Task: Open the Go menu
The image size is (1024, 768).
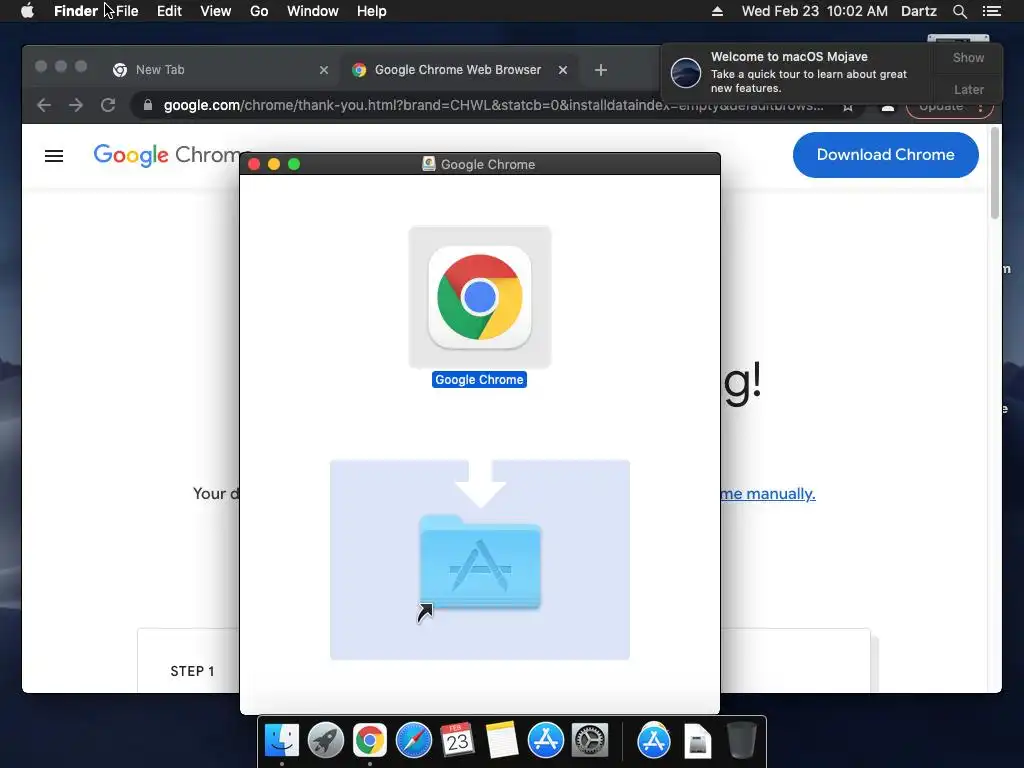Action: coord(259,11)
